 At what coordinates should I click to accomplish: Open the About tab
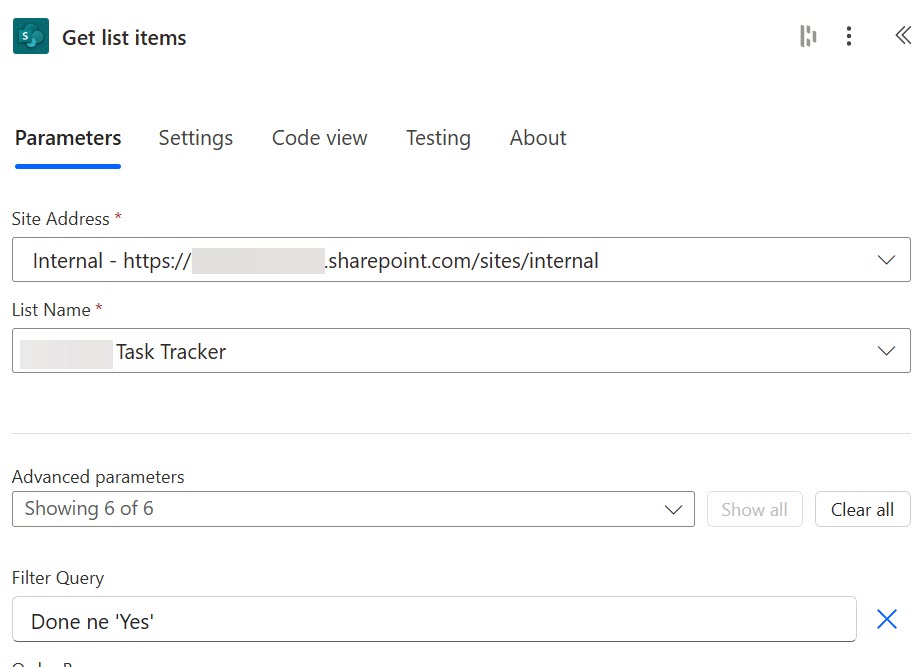pyautogui.click(x=537, y=138)
